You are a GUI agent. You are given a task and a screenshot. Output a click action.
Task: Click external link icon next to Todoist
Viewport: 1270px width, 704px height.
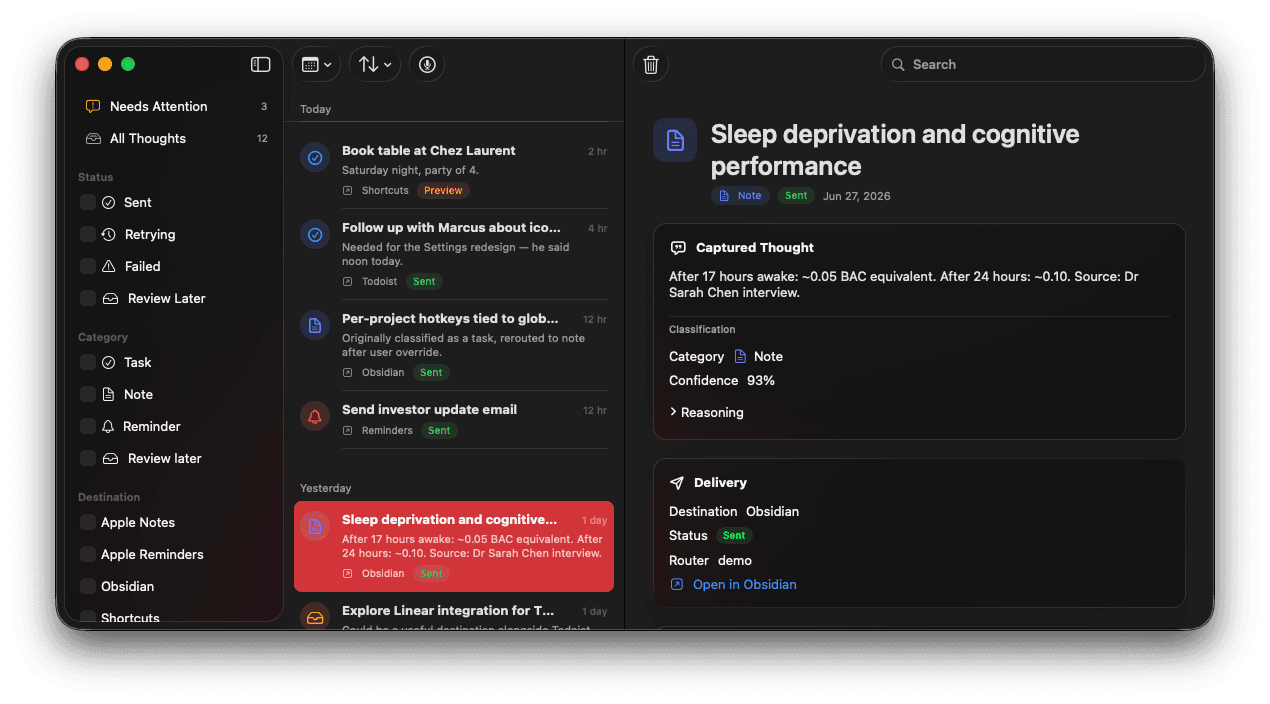[347, 282]
